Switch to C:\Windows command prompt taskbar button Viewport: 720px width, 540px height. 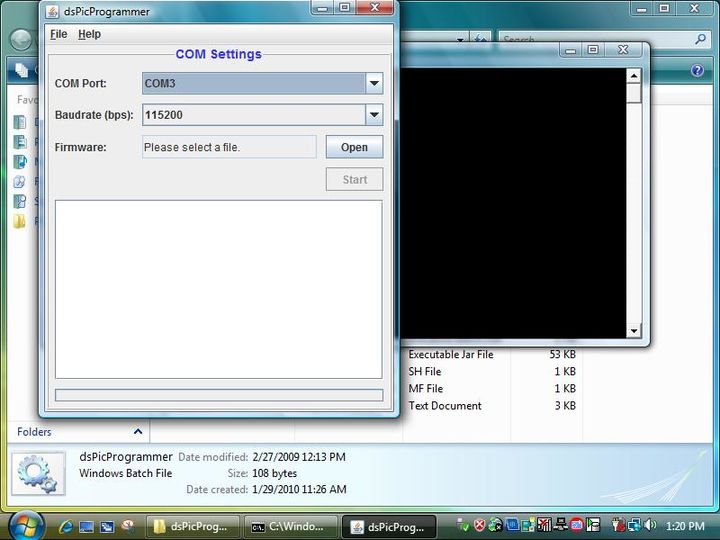click(x=288, y=526)
